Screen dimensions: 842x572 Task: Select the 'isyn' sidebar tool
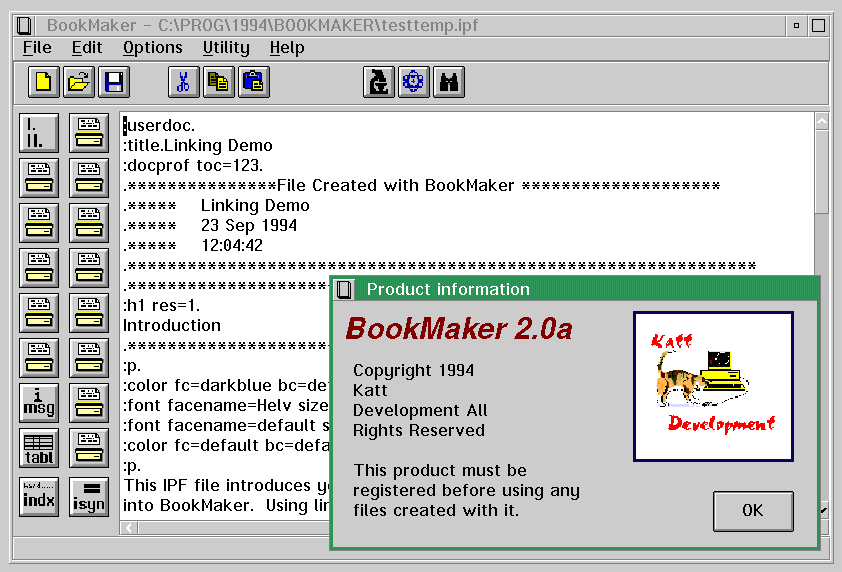(x=89, y=495)
